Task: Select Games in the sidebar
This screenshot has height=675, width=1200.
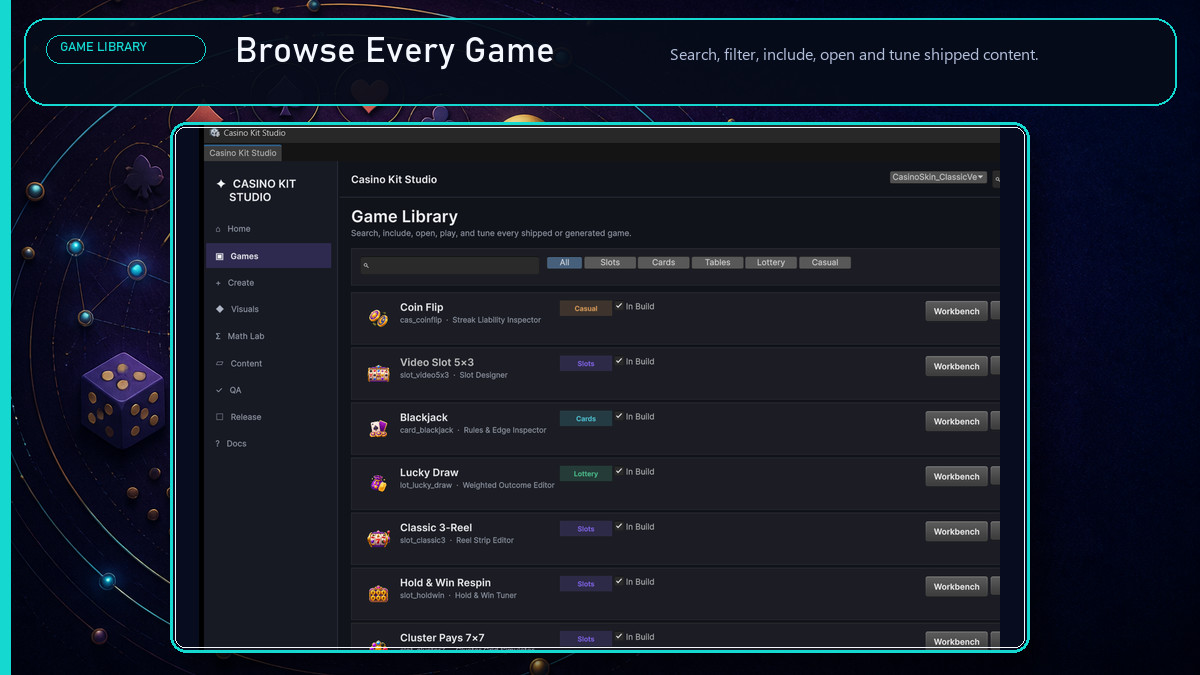Action: (268, 256)
